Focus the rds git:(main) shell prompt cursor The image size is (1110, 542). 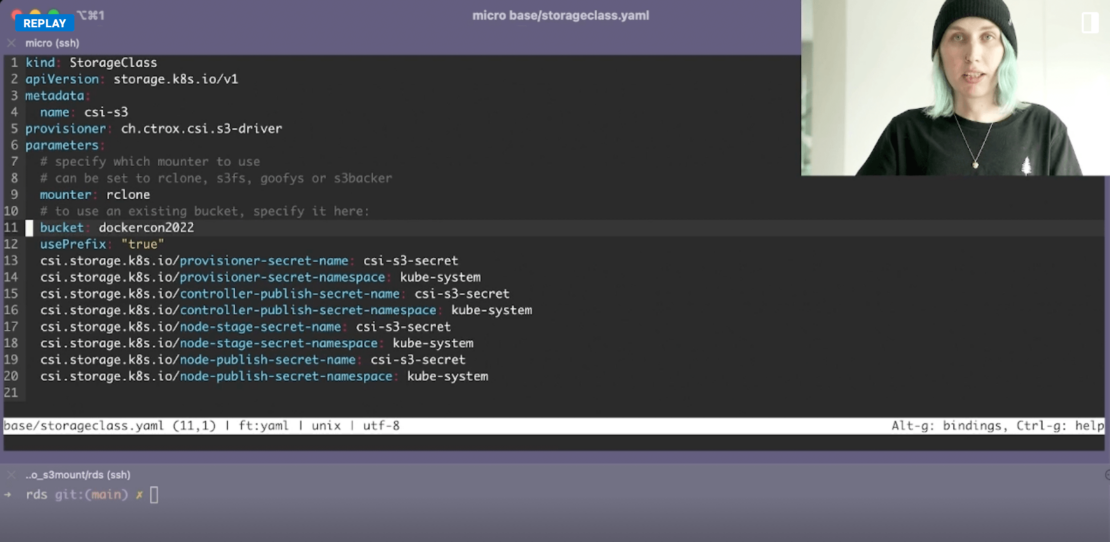pyautogui.click(x=154, y=495)
